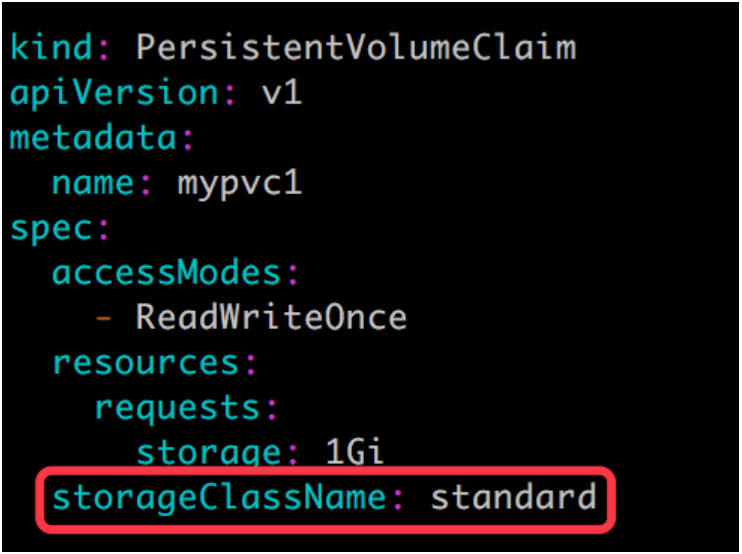Click the 'requests' key
This screenshot has width=742, height=554.
point(176,407)
